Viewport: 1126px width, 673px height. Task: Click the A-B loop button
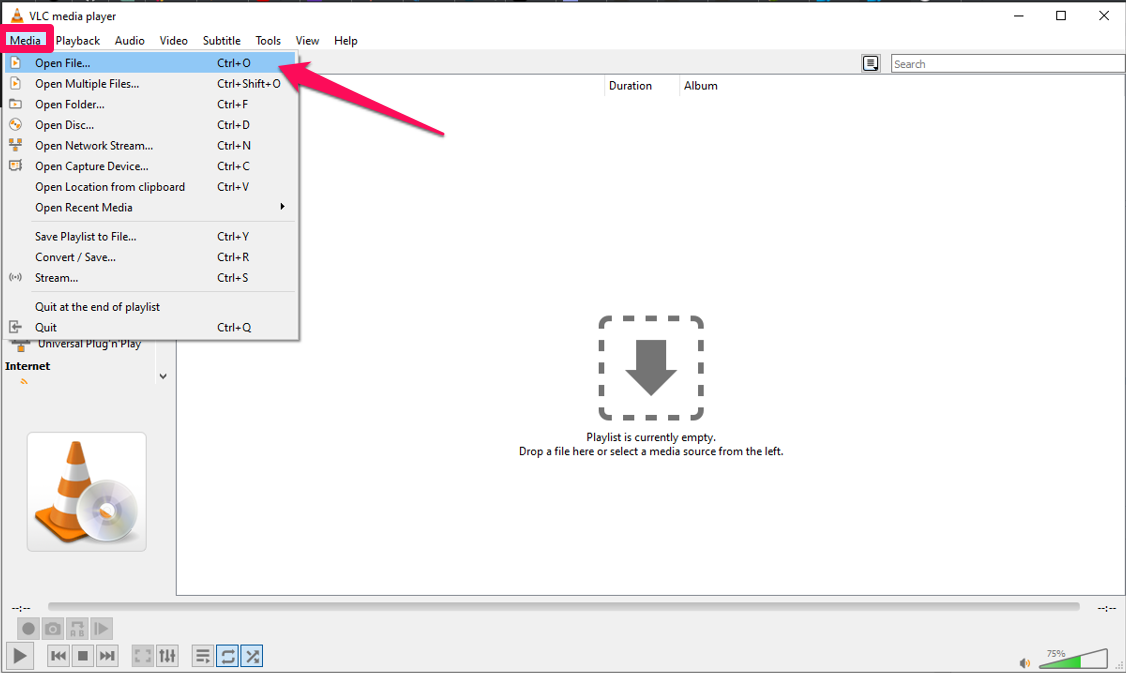(x=77, y=629)
